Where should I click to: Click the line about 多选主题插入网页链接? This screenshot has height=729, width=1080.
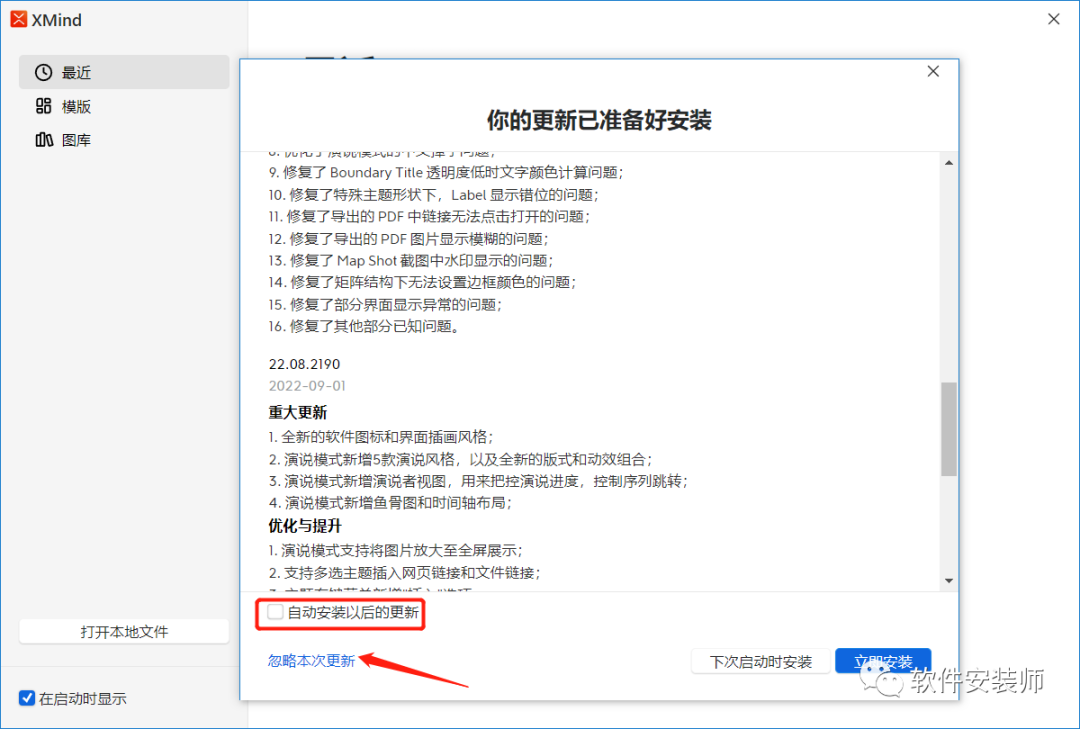pyautogui.click(x=404, y=573)
